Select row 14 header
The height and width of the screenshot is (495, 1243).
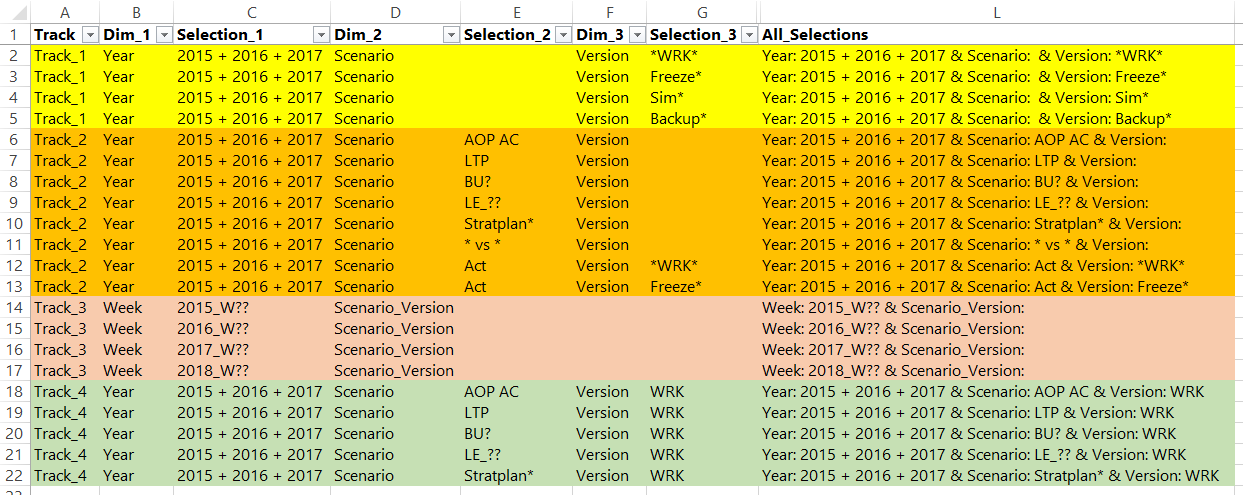pyautogui.click(x=15, y=307)
